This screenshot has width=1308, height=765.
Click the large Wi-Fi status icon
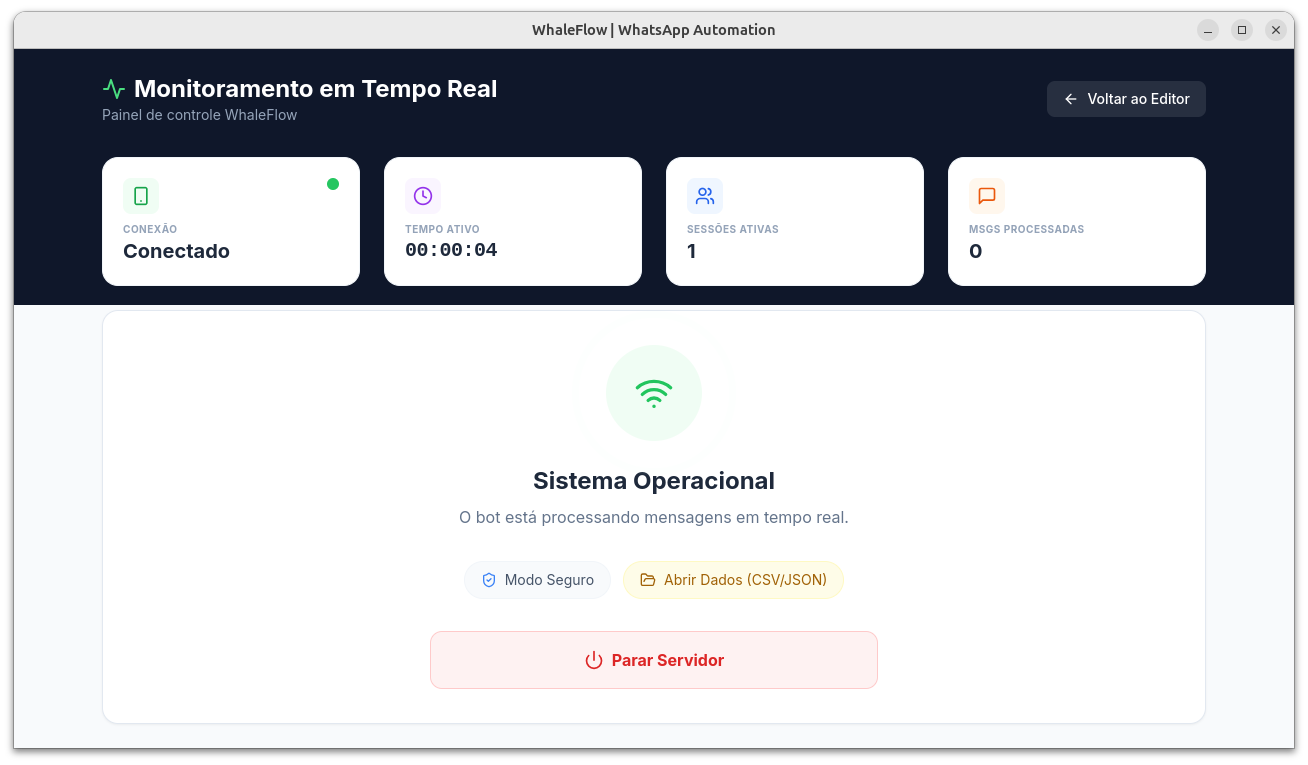654,392
